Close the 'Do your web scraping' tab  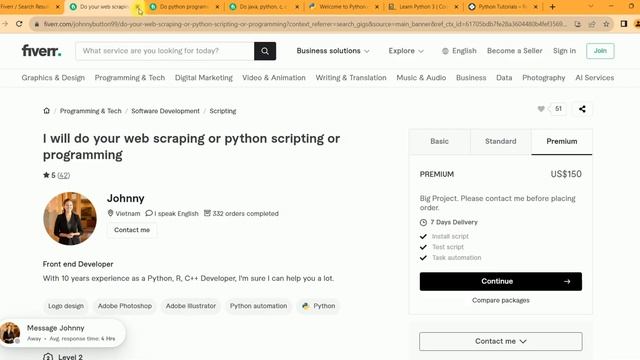(138, 7)
